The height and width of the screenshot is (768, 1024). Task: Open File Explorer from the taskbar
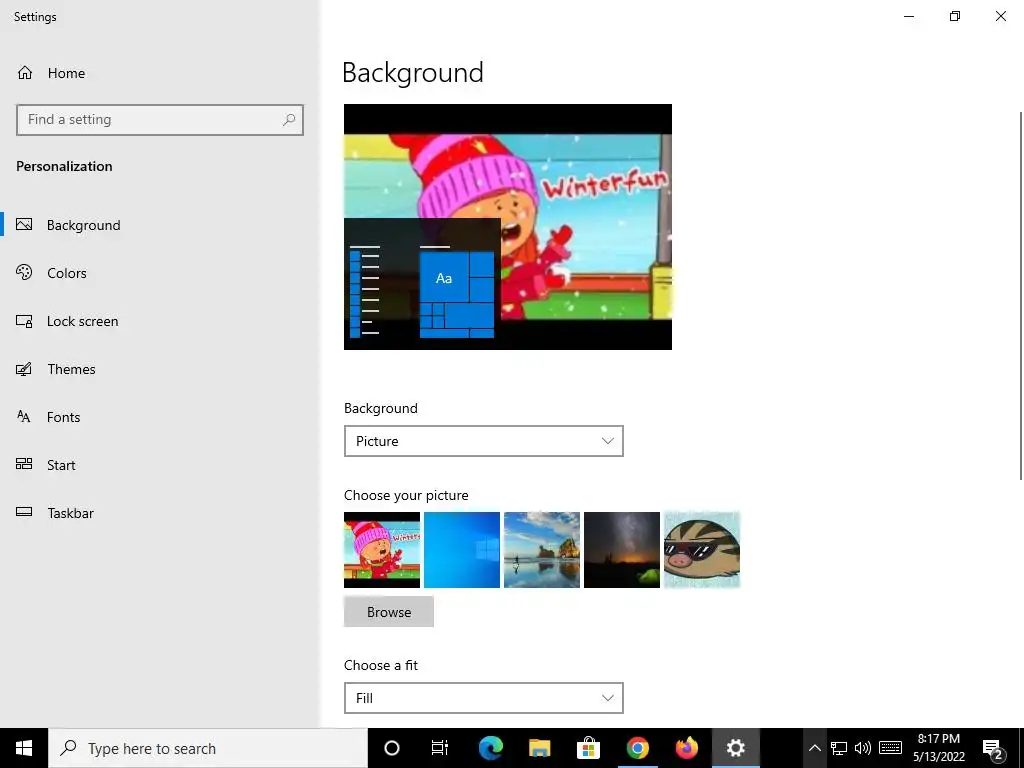539,748
